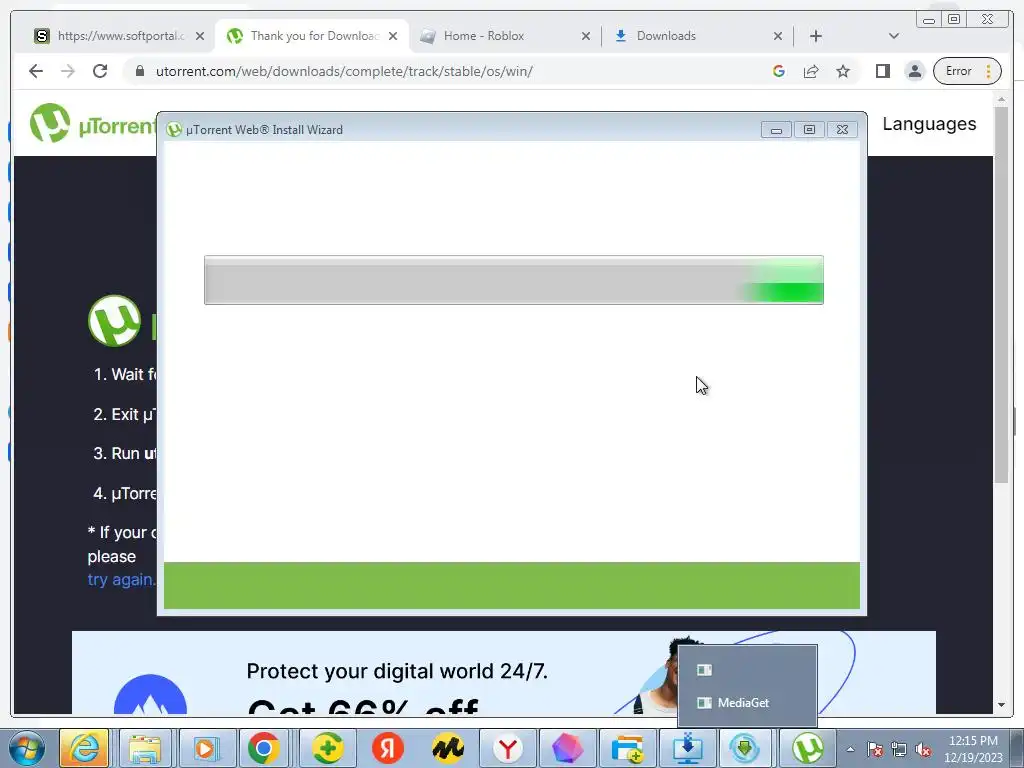Open the Windows Start menu
This screenshot has height=768, width=1024.
click(x=25, y=748)
